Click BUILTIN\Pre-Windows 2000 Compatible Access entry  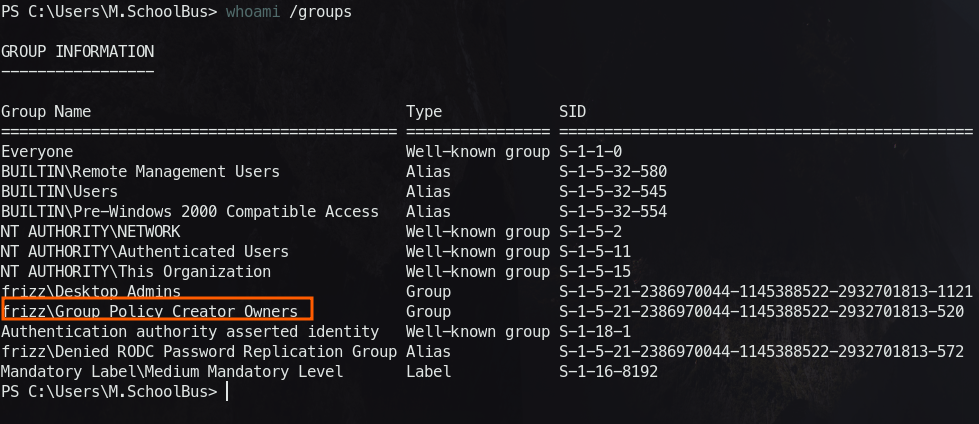[190, 211]
